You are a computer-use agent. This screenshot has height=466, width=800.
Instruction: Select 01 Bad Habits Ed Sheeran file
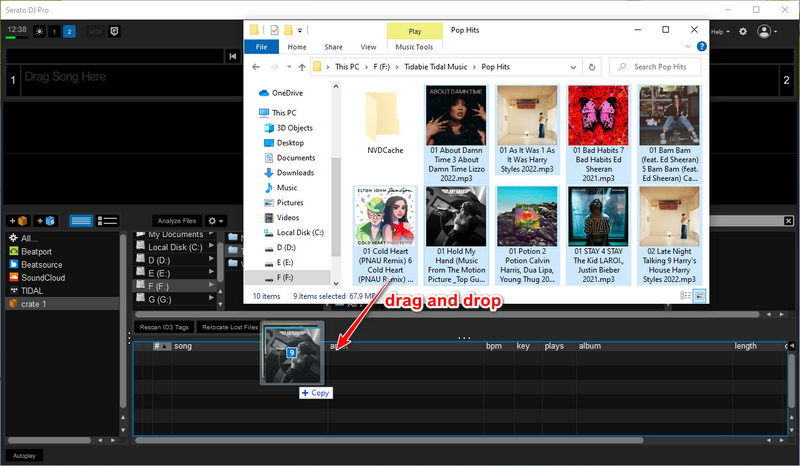point(598,135)
